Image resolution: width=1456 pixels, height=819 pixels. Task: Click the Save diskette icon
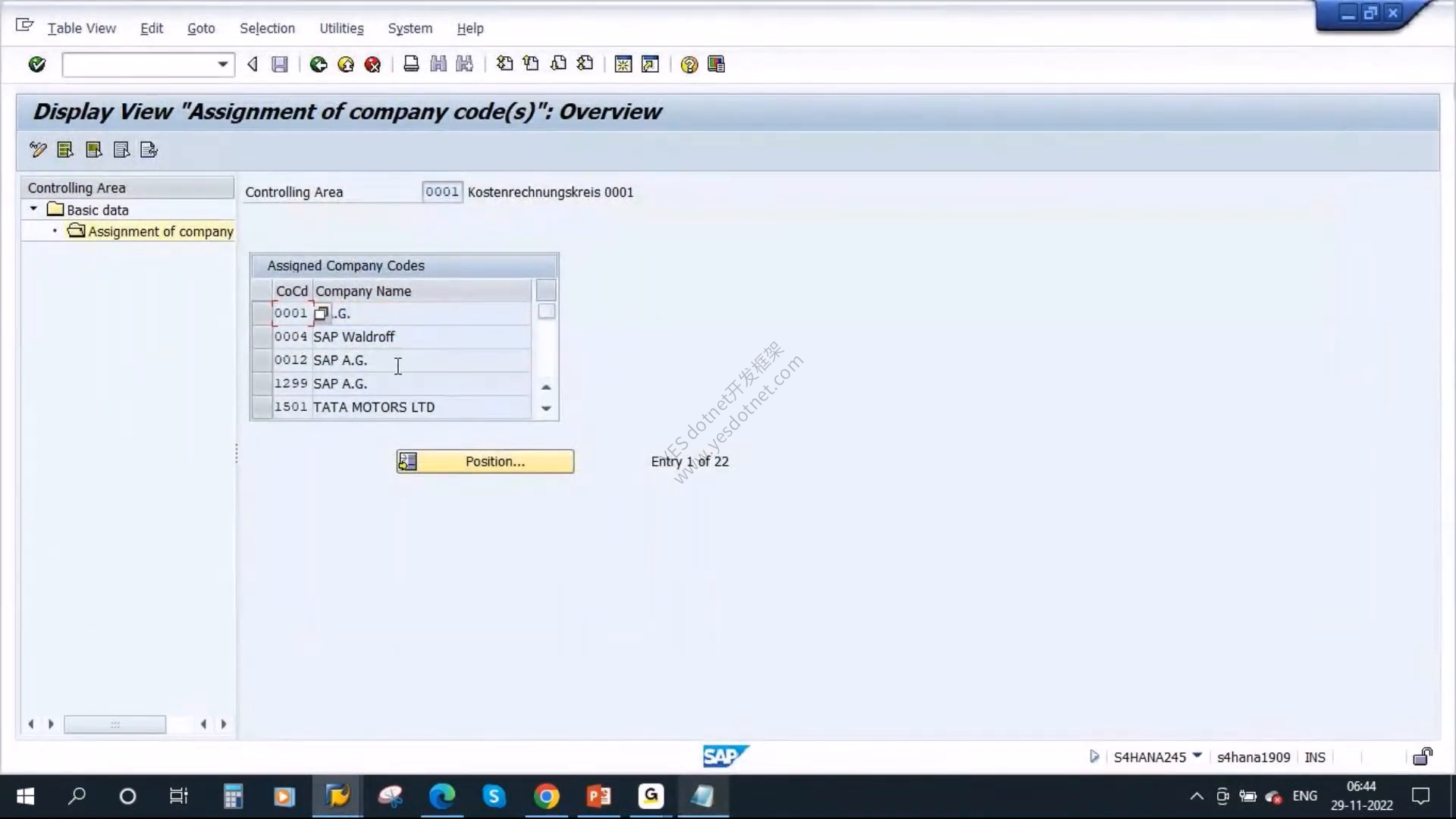280,64
